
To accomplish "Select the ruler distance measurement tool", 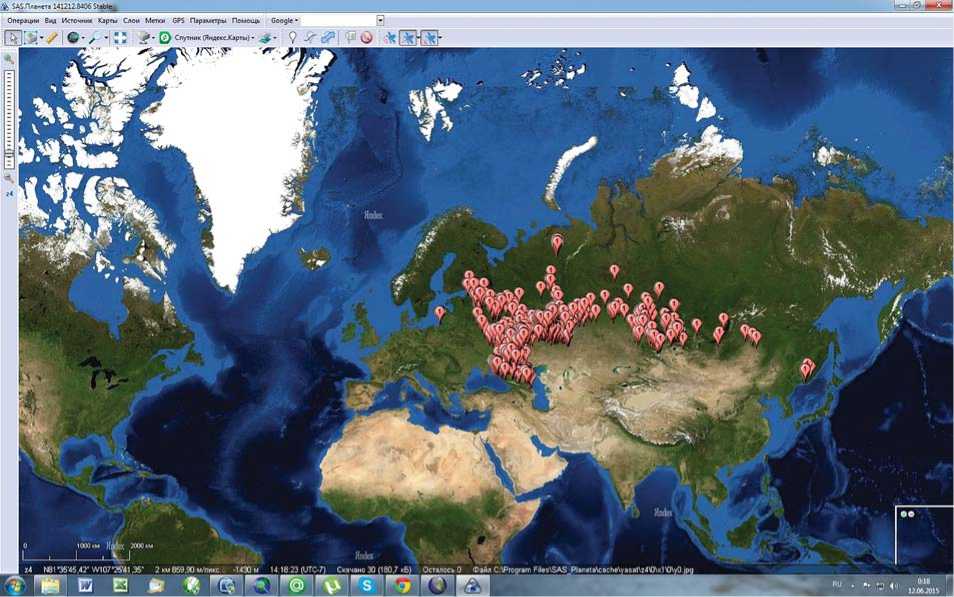I will [51, 37].
